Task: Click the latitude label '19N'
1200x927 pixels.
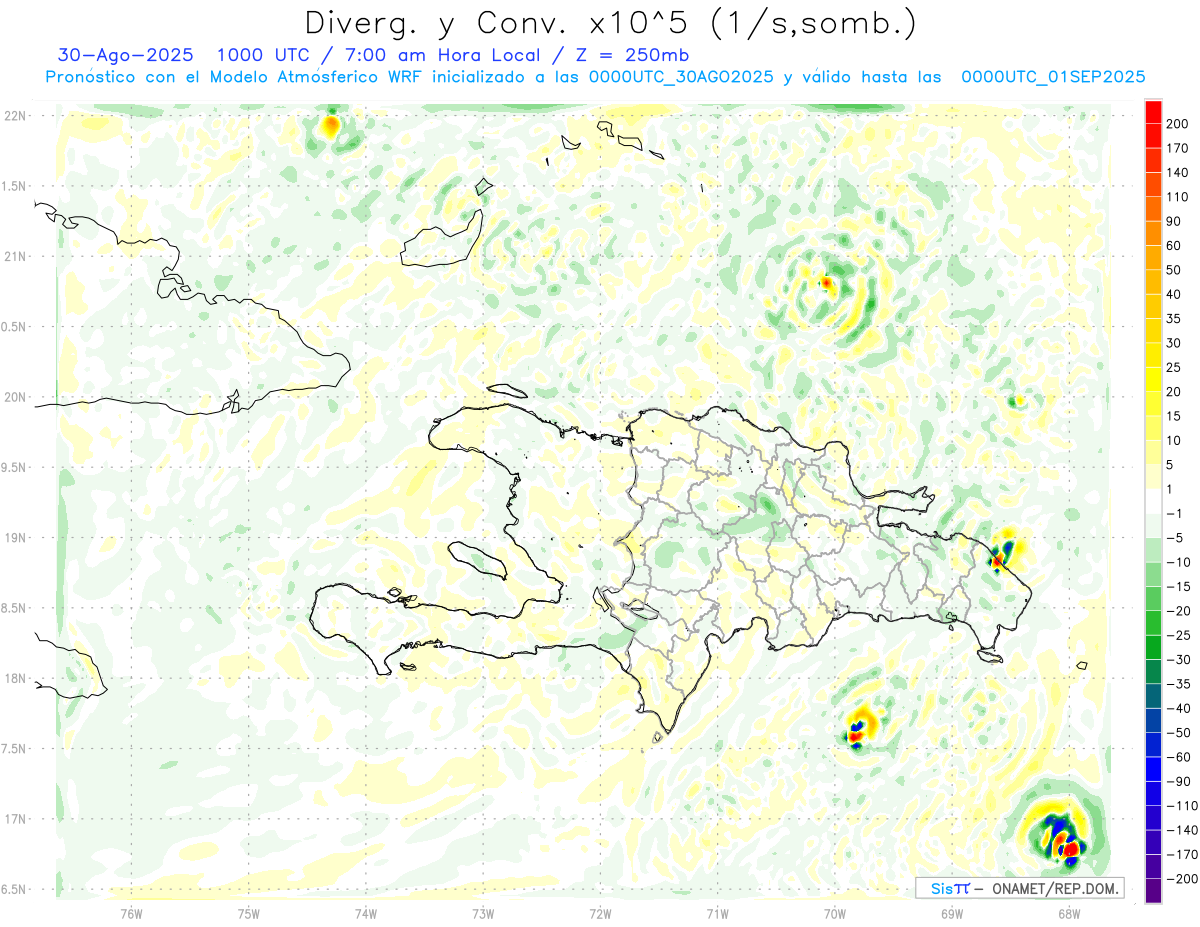Action: pyautogui.click(x=15, y=538)
